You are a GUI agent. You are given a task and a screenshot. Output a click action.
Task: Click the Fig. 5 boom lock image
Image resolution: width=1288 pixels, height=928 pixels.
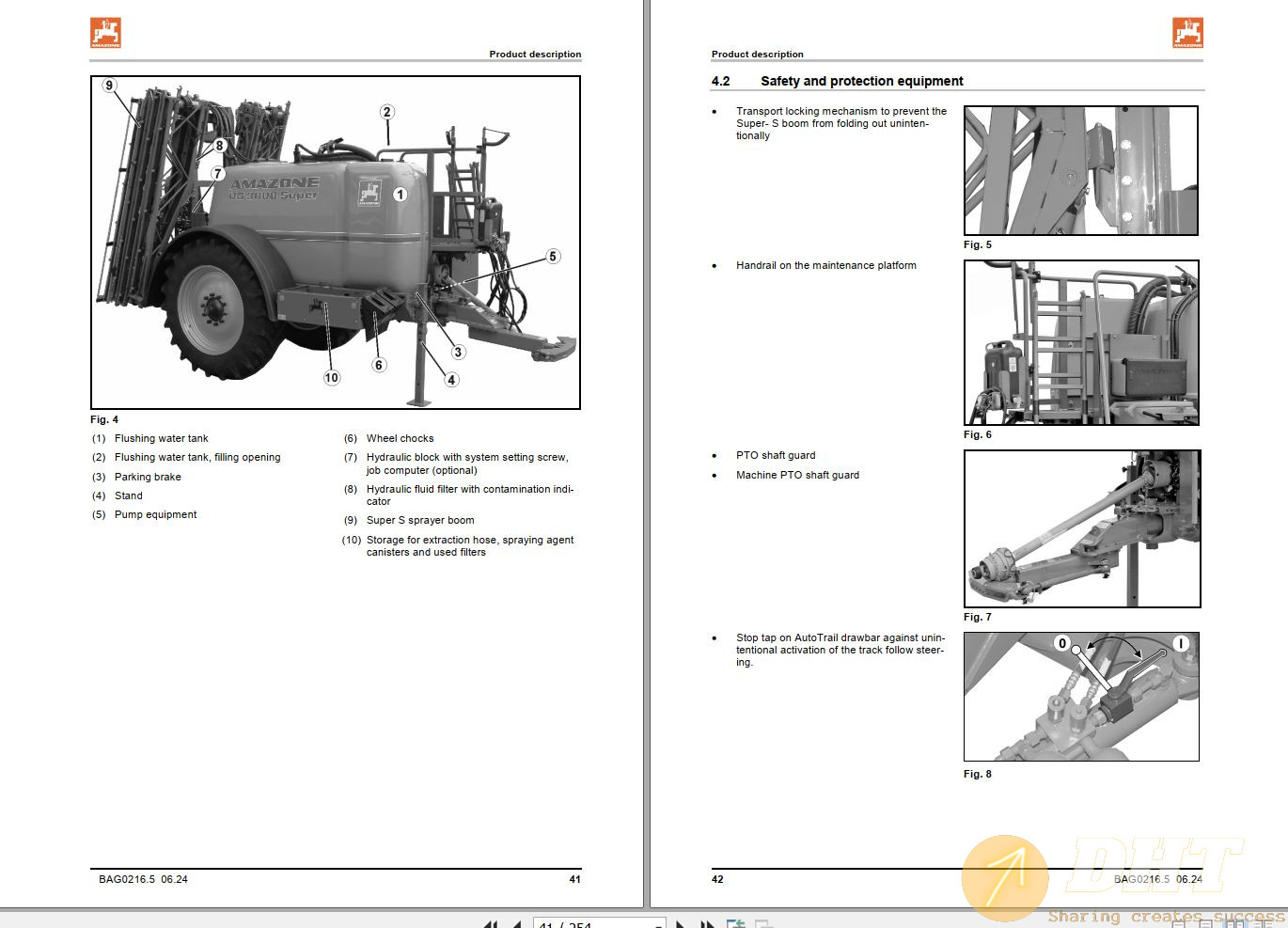click(1081, 170)
